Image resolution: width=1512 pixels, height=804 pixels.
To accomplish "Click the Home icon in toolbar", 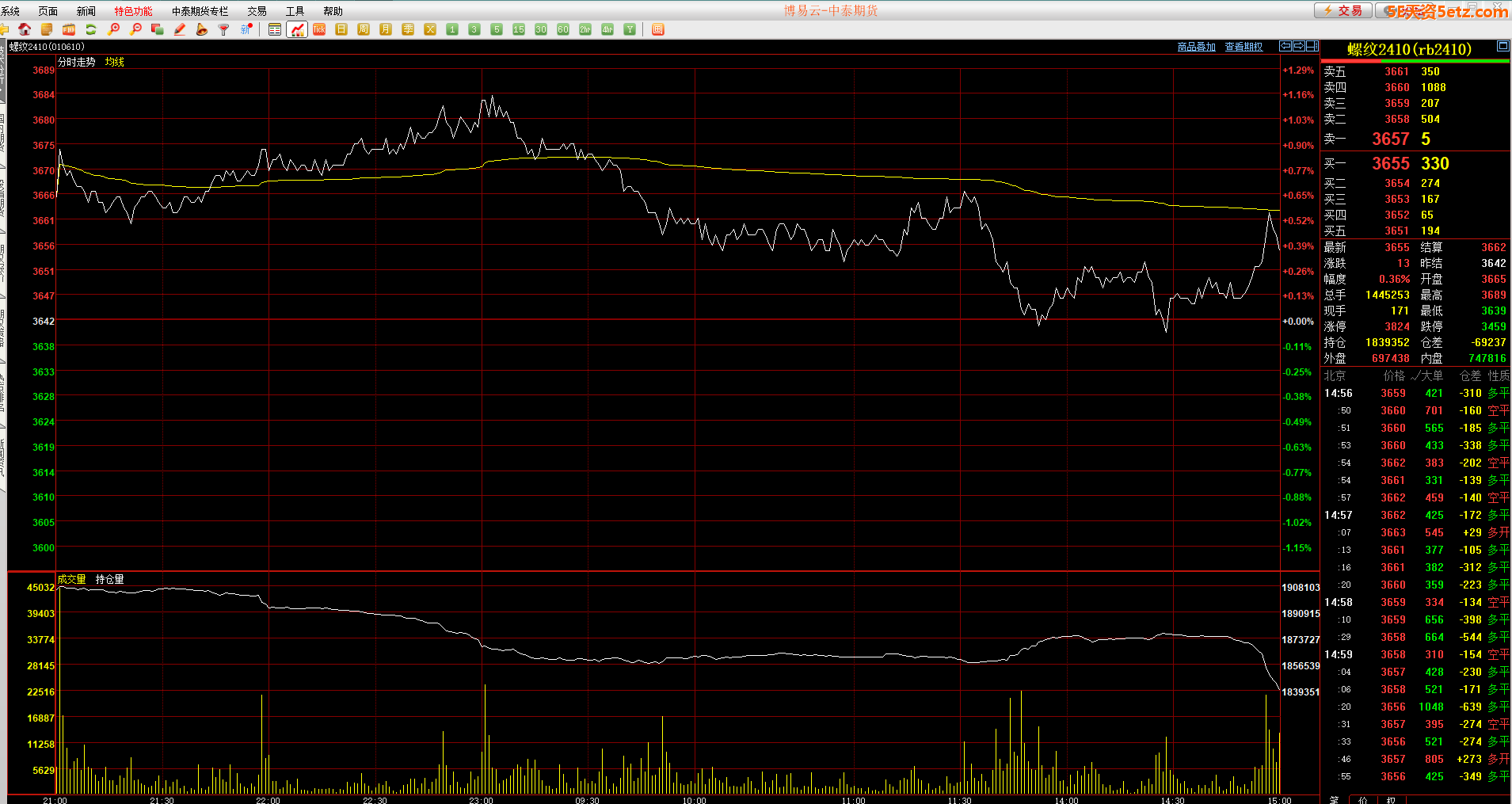I will 25,29.
